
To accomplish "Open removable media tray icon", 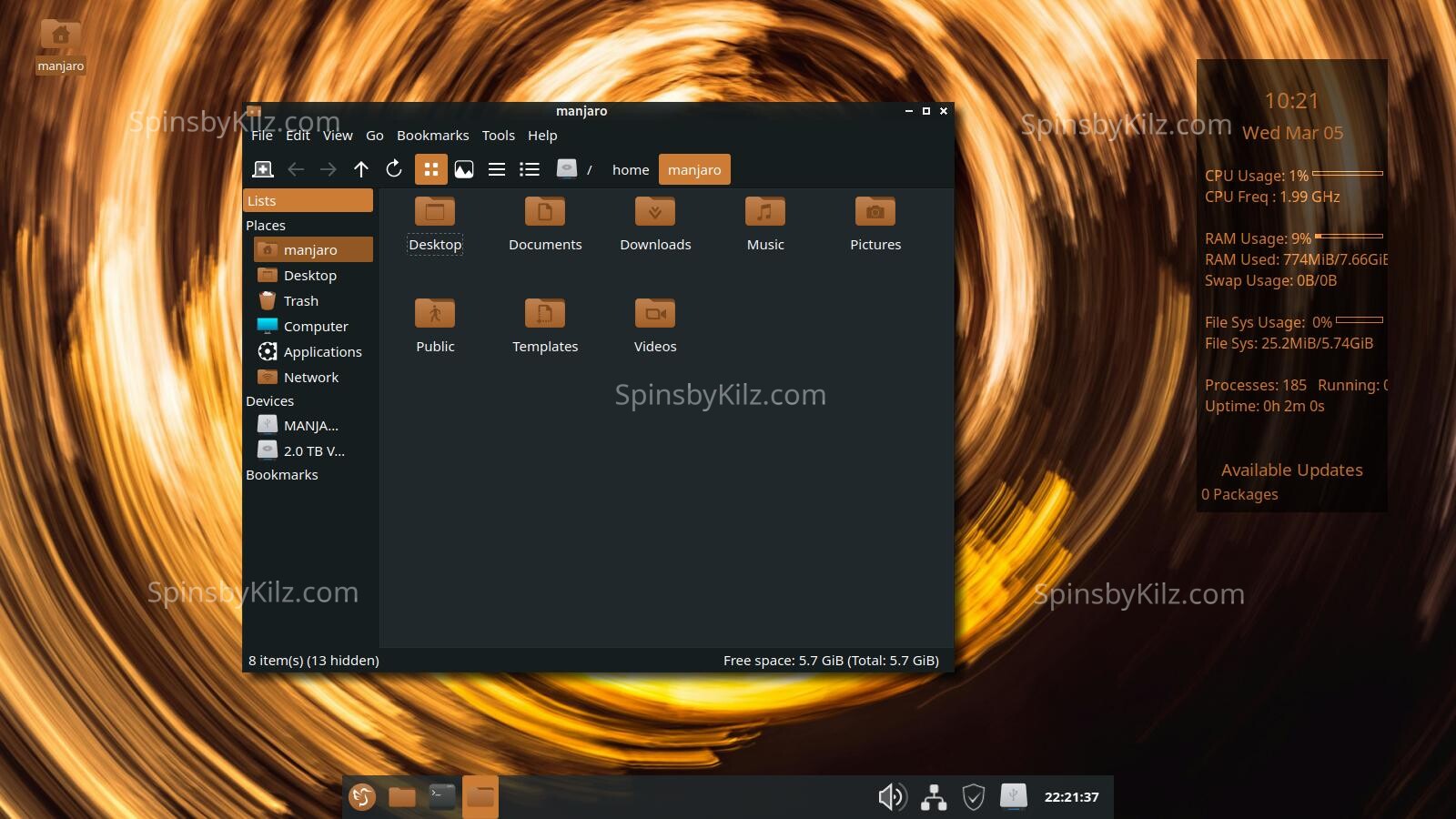I will click(1014, 796).
